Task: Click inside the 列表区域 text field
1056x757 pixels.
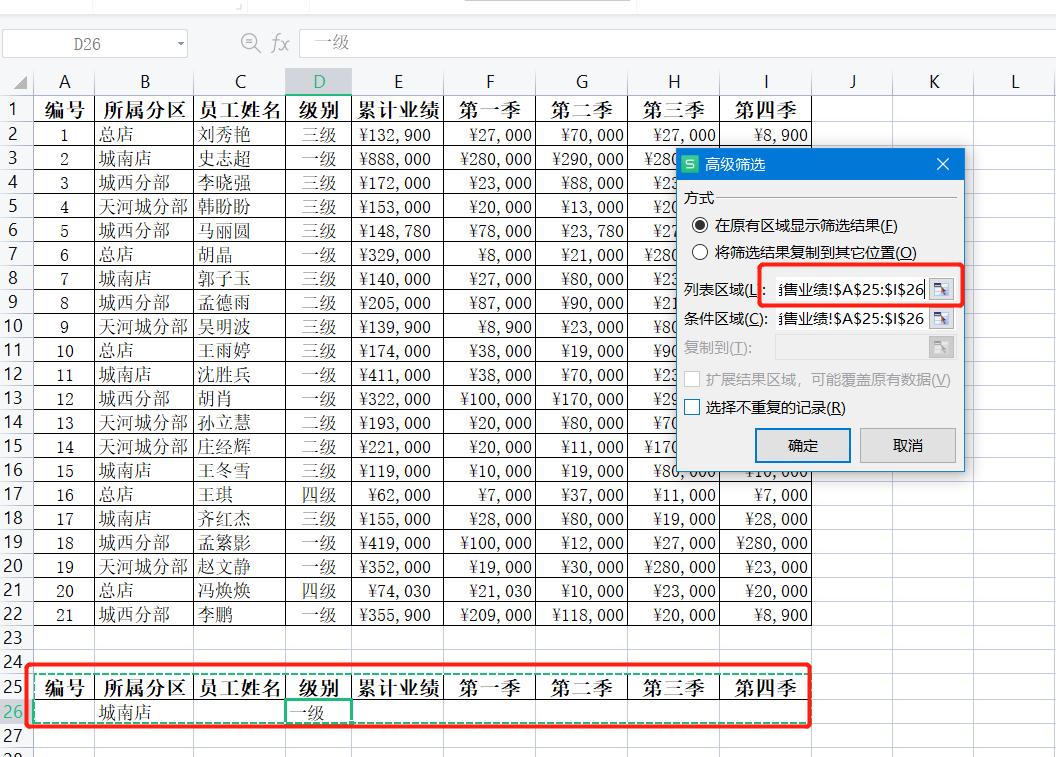Action: (850, 290)
